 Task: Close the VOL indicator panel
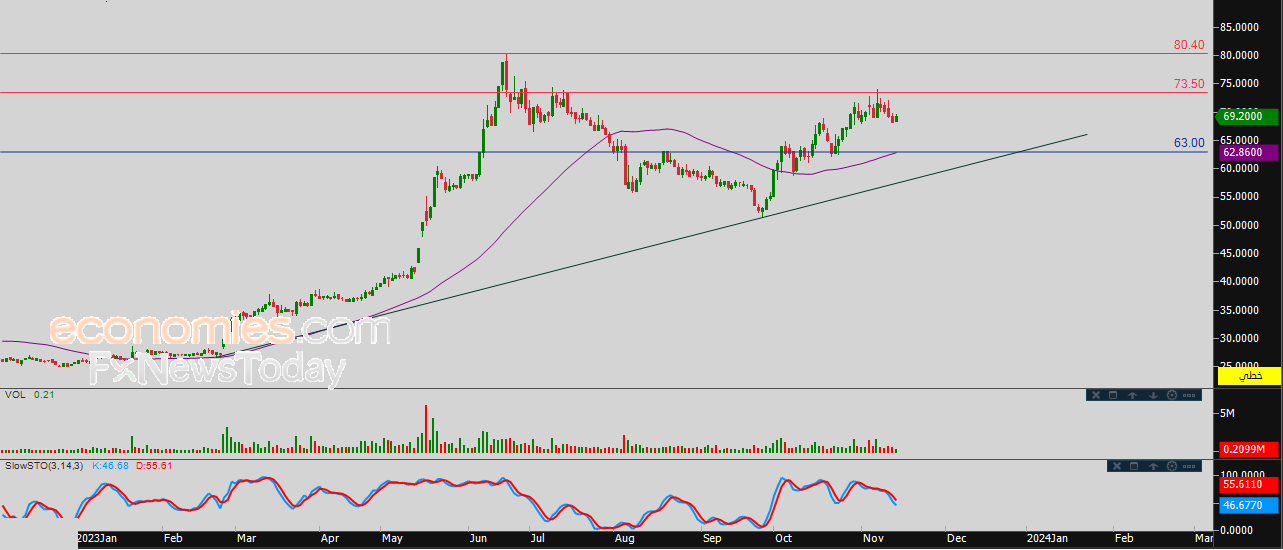pyautogui.click(x=1096, y=395)
